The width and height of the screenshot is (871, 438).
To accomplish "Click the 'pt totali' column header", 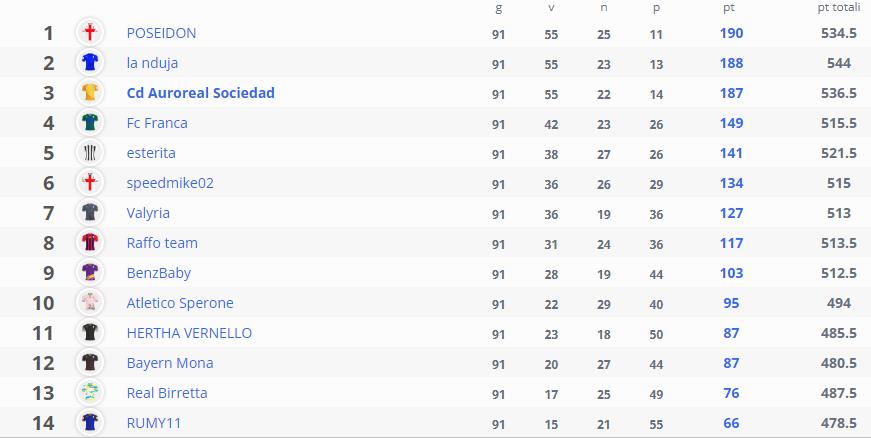I will coord(838,8).
